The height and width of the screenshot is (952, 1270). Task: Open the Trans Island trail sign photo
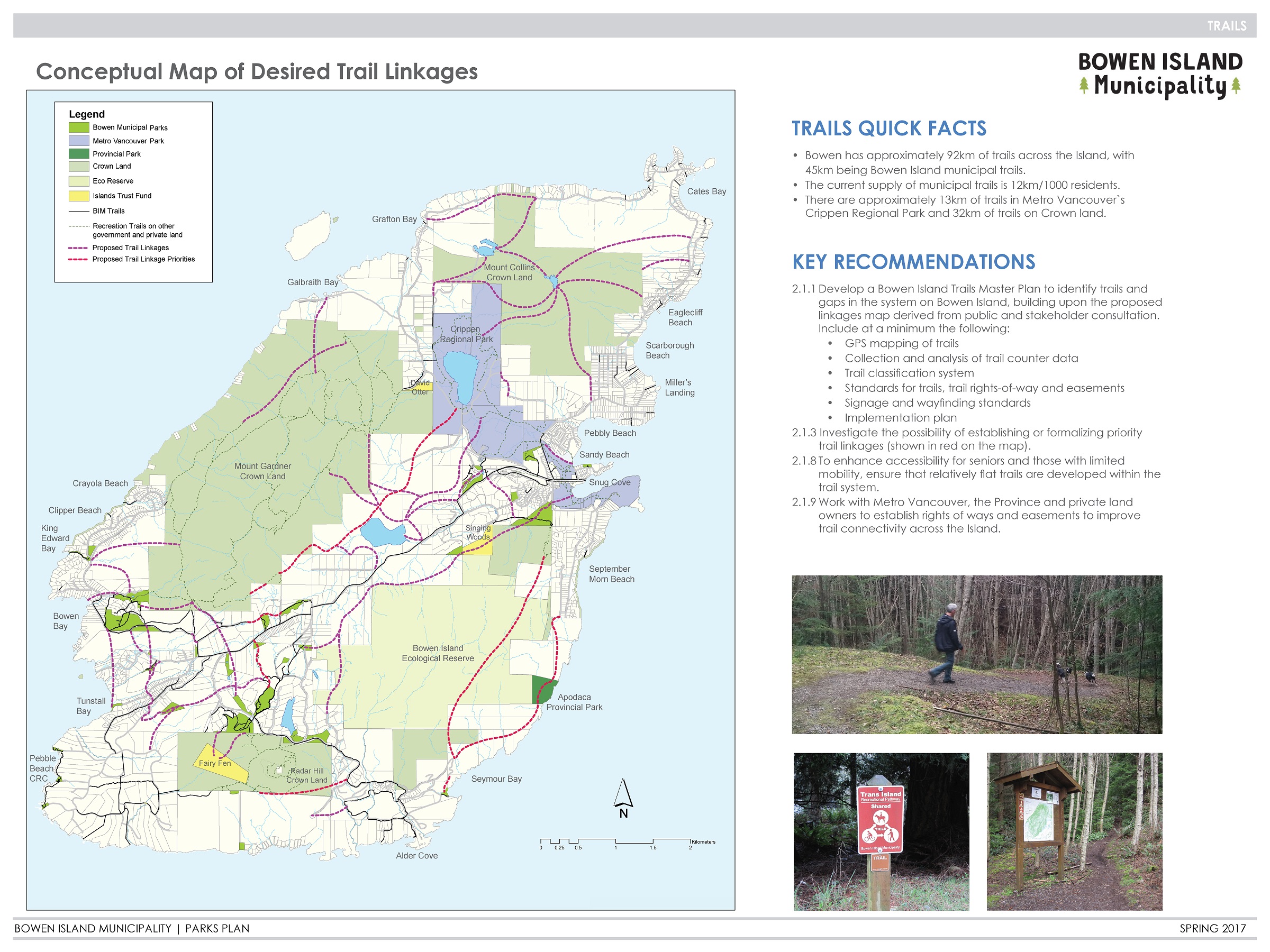pos(881,831)
